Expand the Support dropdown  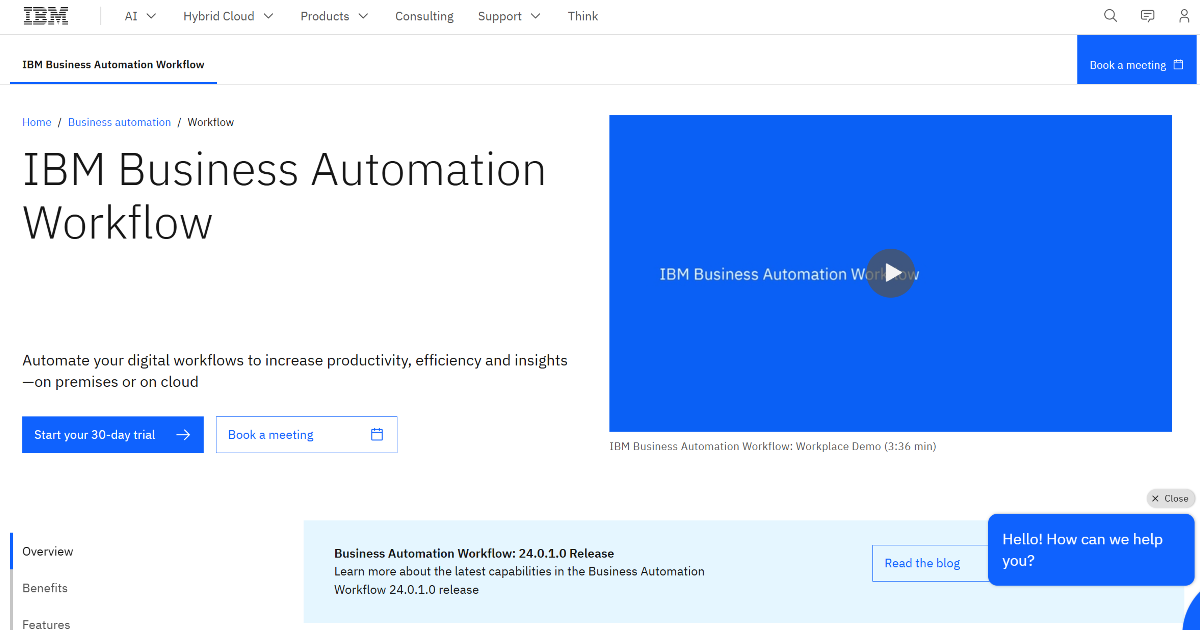509,16
